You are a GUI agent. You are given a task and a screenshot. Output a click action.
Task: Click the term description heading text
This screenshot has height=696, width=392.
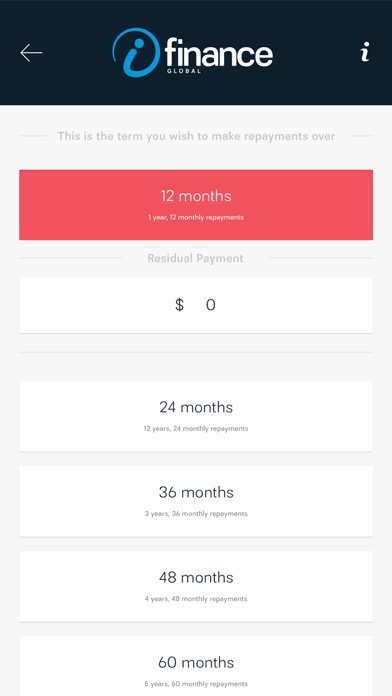[196, 136]
